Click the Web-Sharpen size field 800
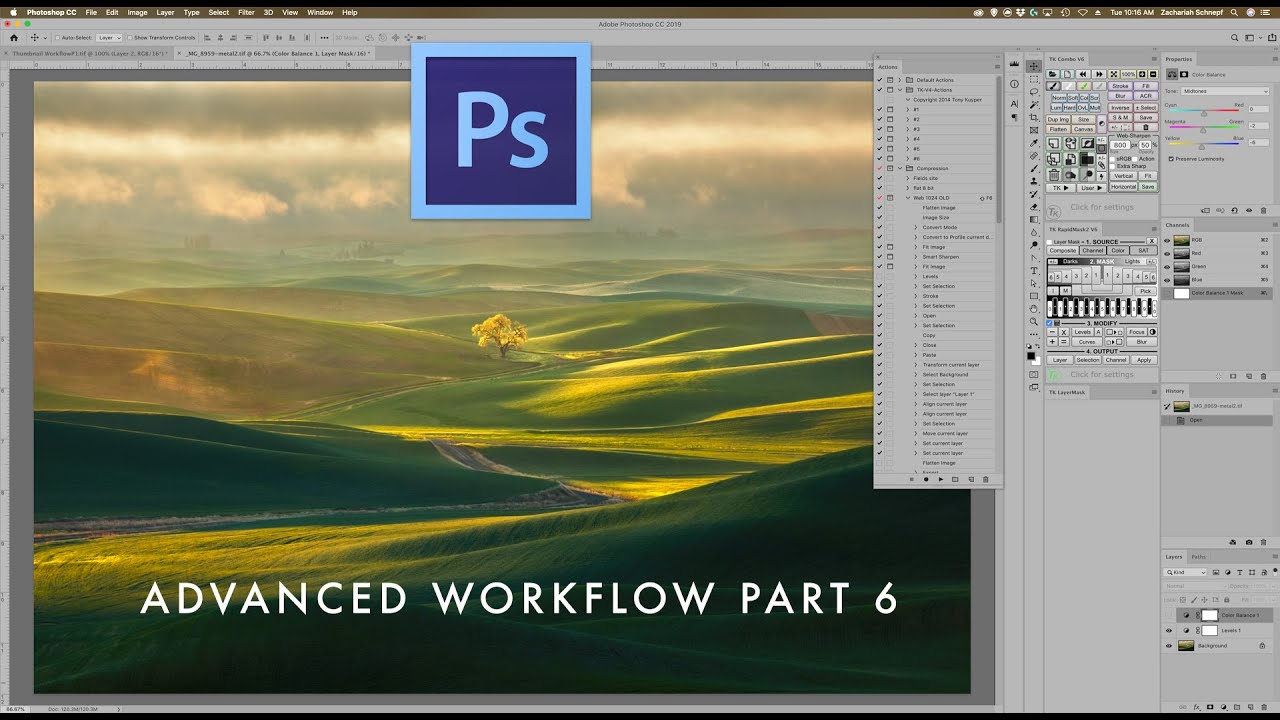This screenshot has height=720, width=1280. [x=1119, y=145]
